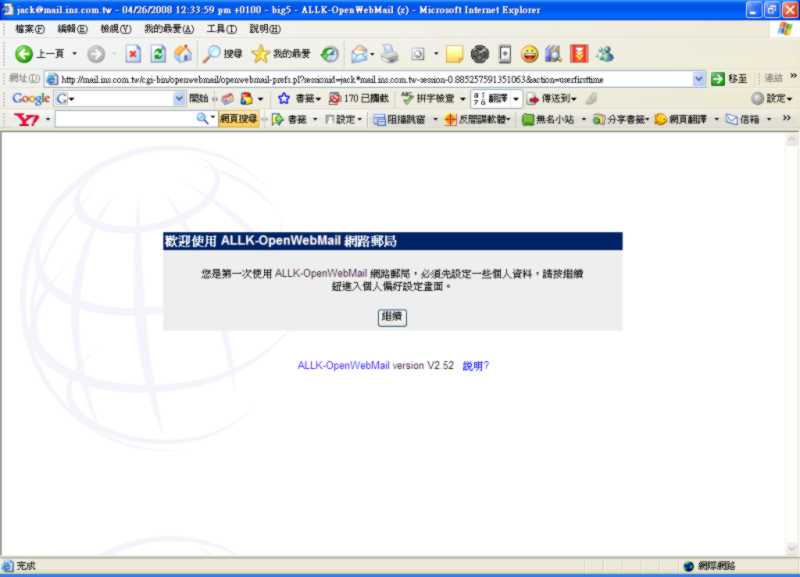Image resolution: width=800 pixels, height=577 pixels.
Task: Open the 說明? help link
Action: tap(476, 366)
